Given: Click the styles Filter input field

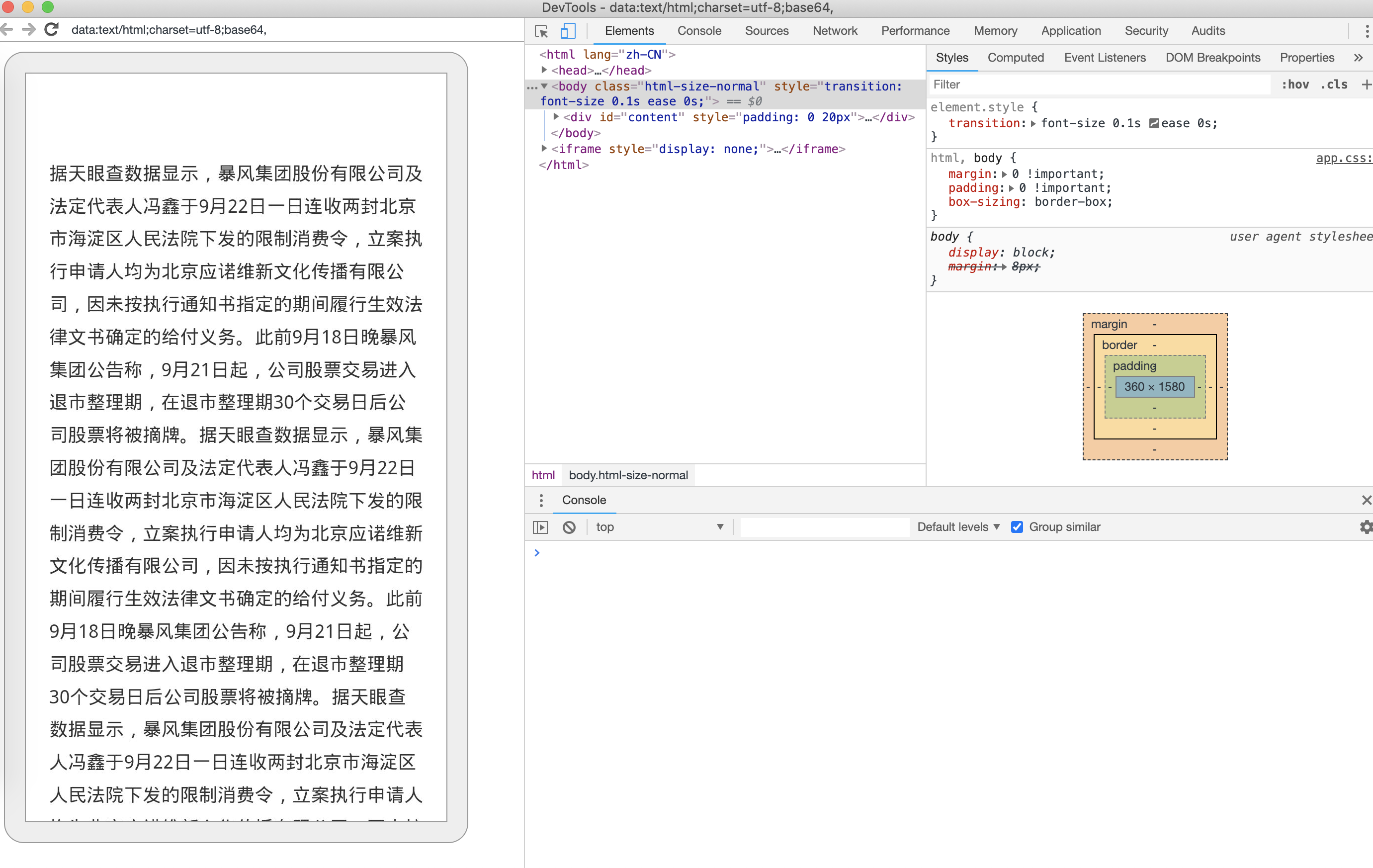Looking at the screenshot, I should click(x=1101, y=85).
